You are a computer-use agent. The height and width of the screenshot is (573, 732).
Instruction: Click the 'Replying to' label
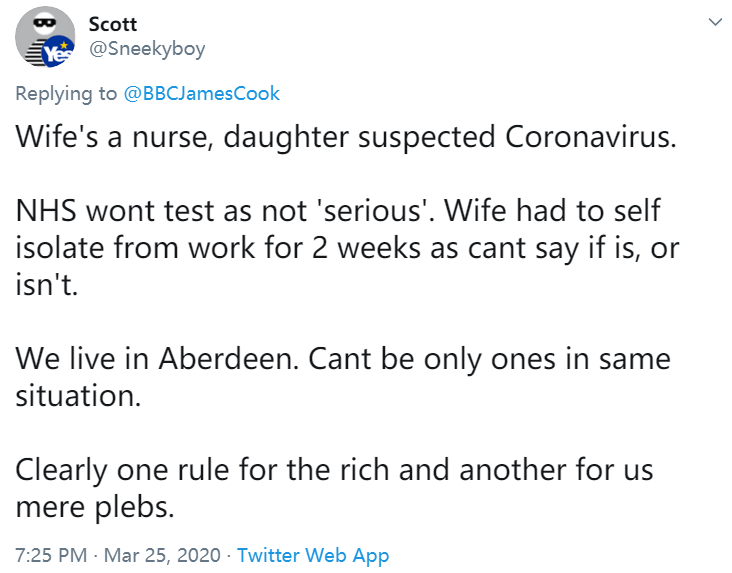click(66, 93)
